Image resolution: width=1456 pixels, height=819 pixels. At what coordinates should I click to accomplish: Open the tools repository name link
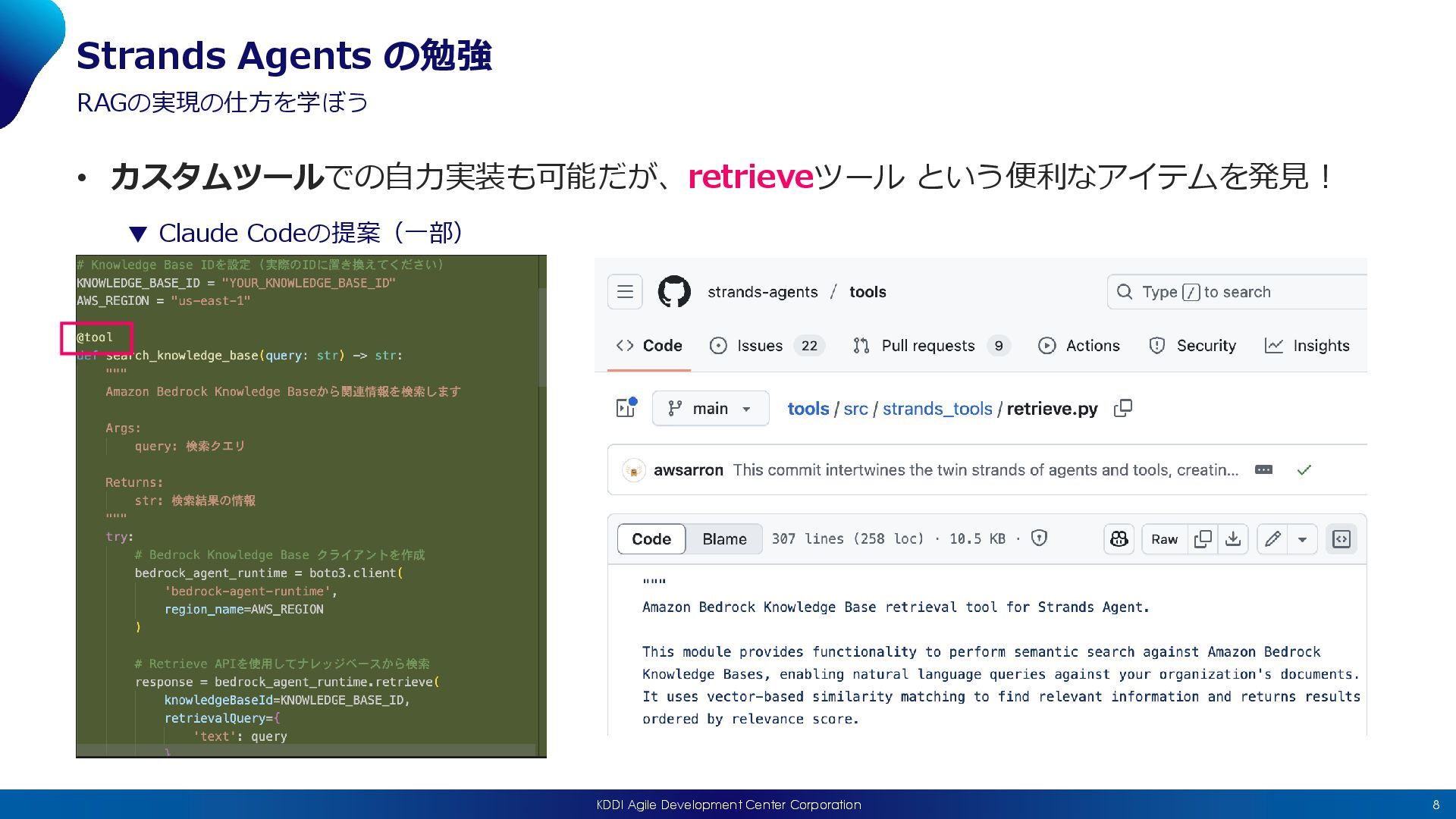(x=868, y=292)
